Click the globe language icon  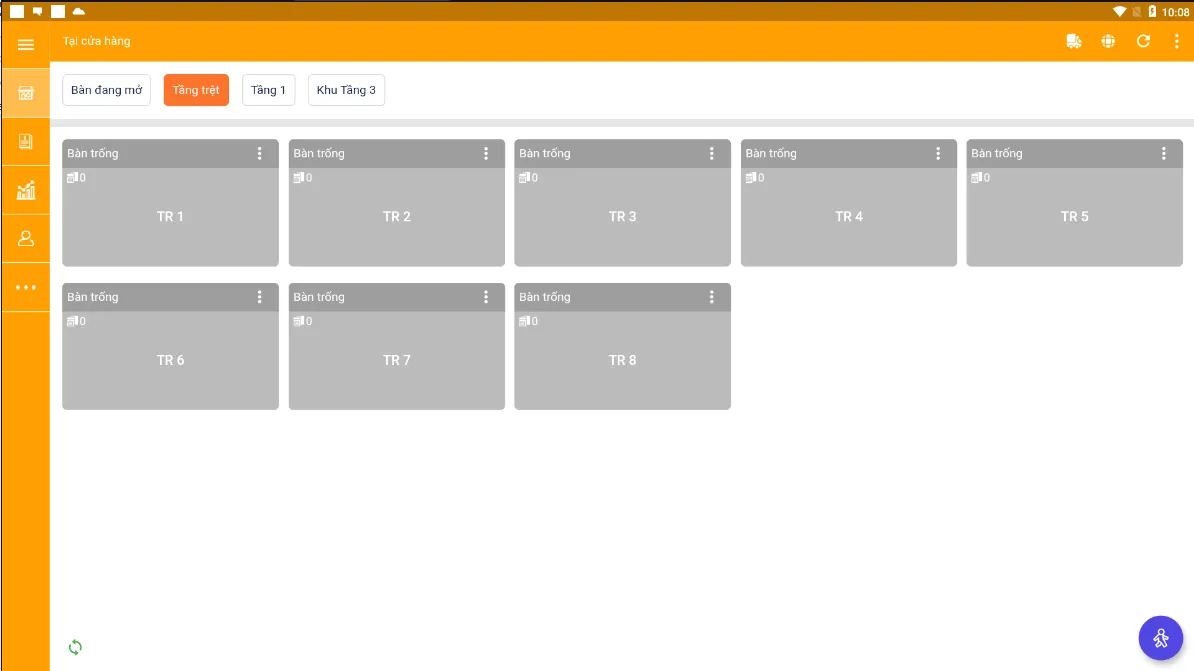click(x=1108, y=41)
